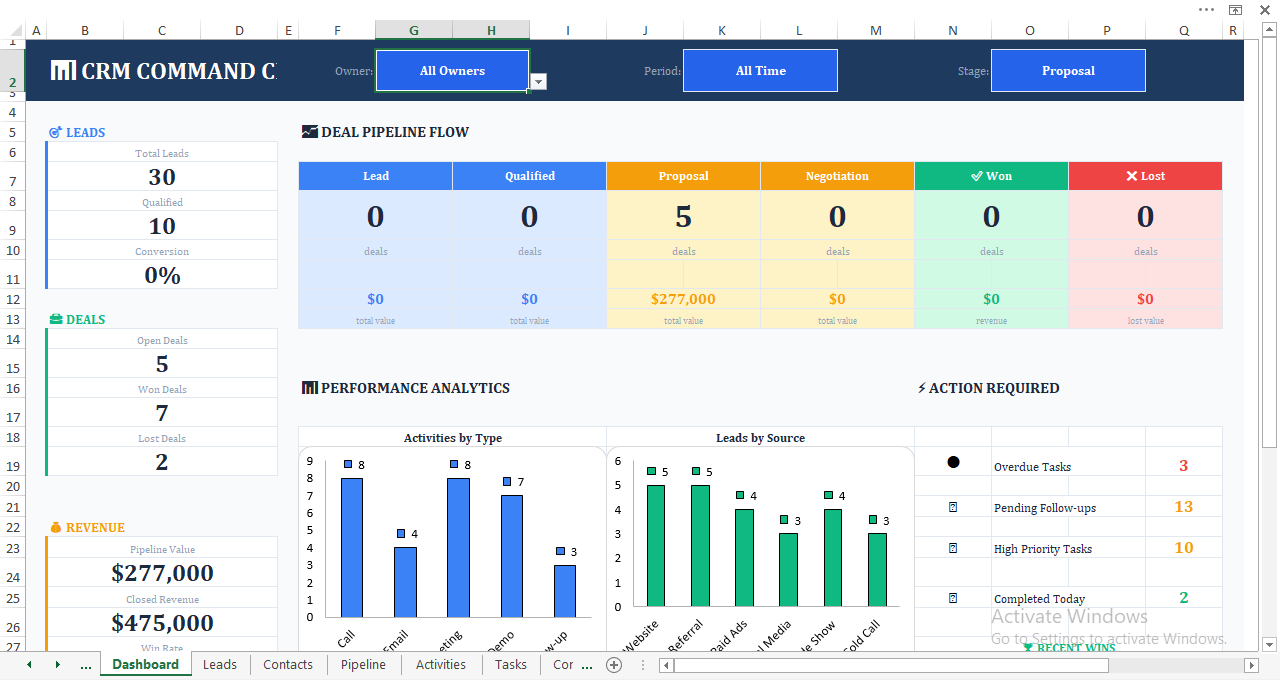Show more sheets via ellipsis after Cor tab
The width and height of the screenshot is (1280, 680).
[586, 665]
